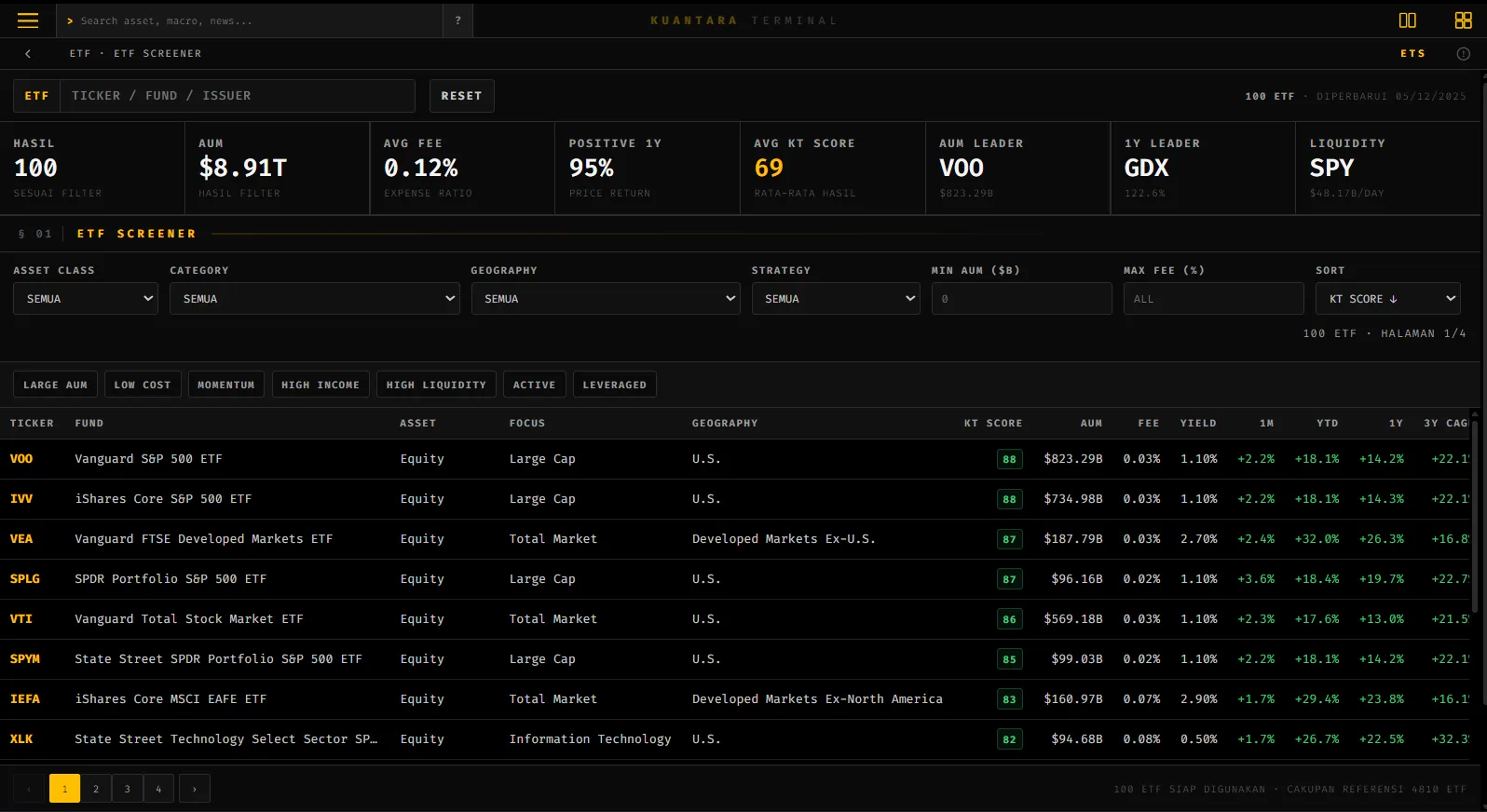Viewport: 1487px width, 812px height.
Task: Focus the Ticker / Fund / Issuer filter field
Action: (x=238, y=96)
